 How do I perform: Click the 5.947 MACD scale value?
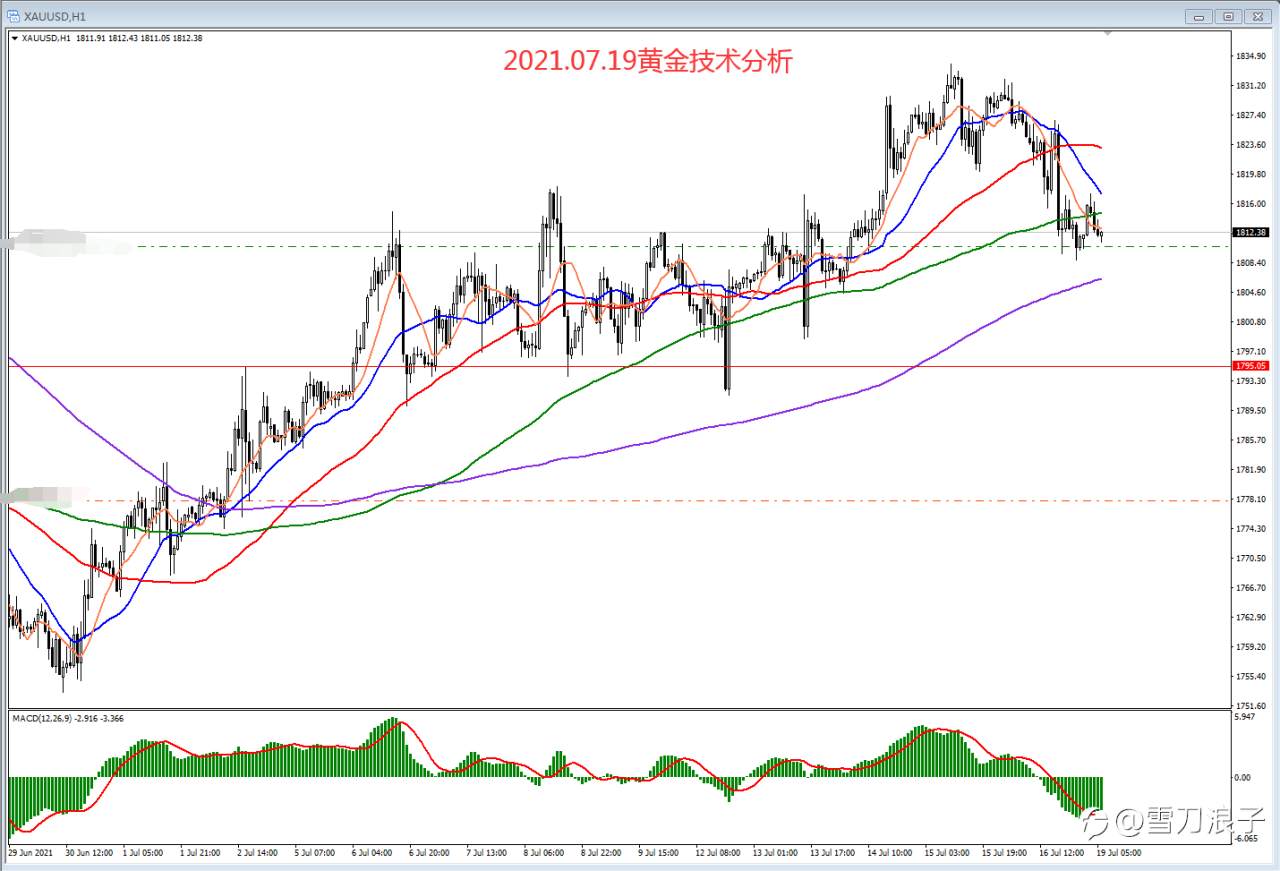pos(1246,717)
